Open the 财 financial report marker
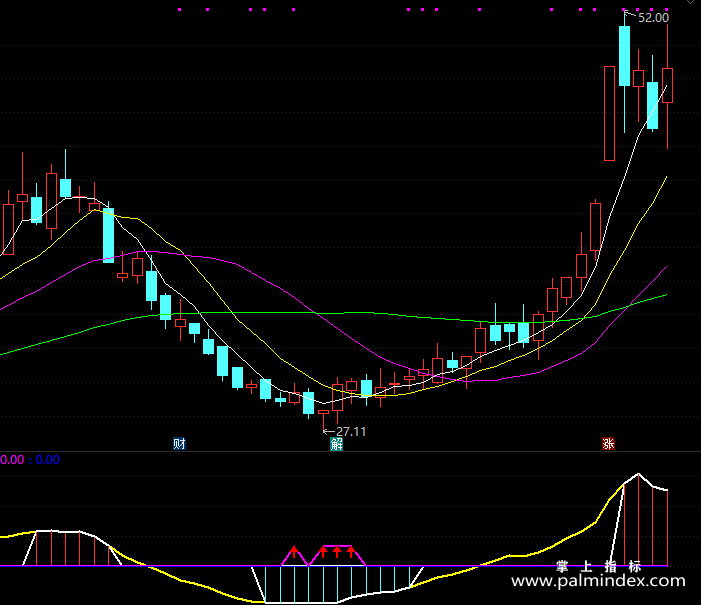 coord(179,444)
